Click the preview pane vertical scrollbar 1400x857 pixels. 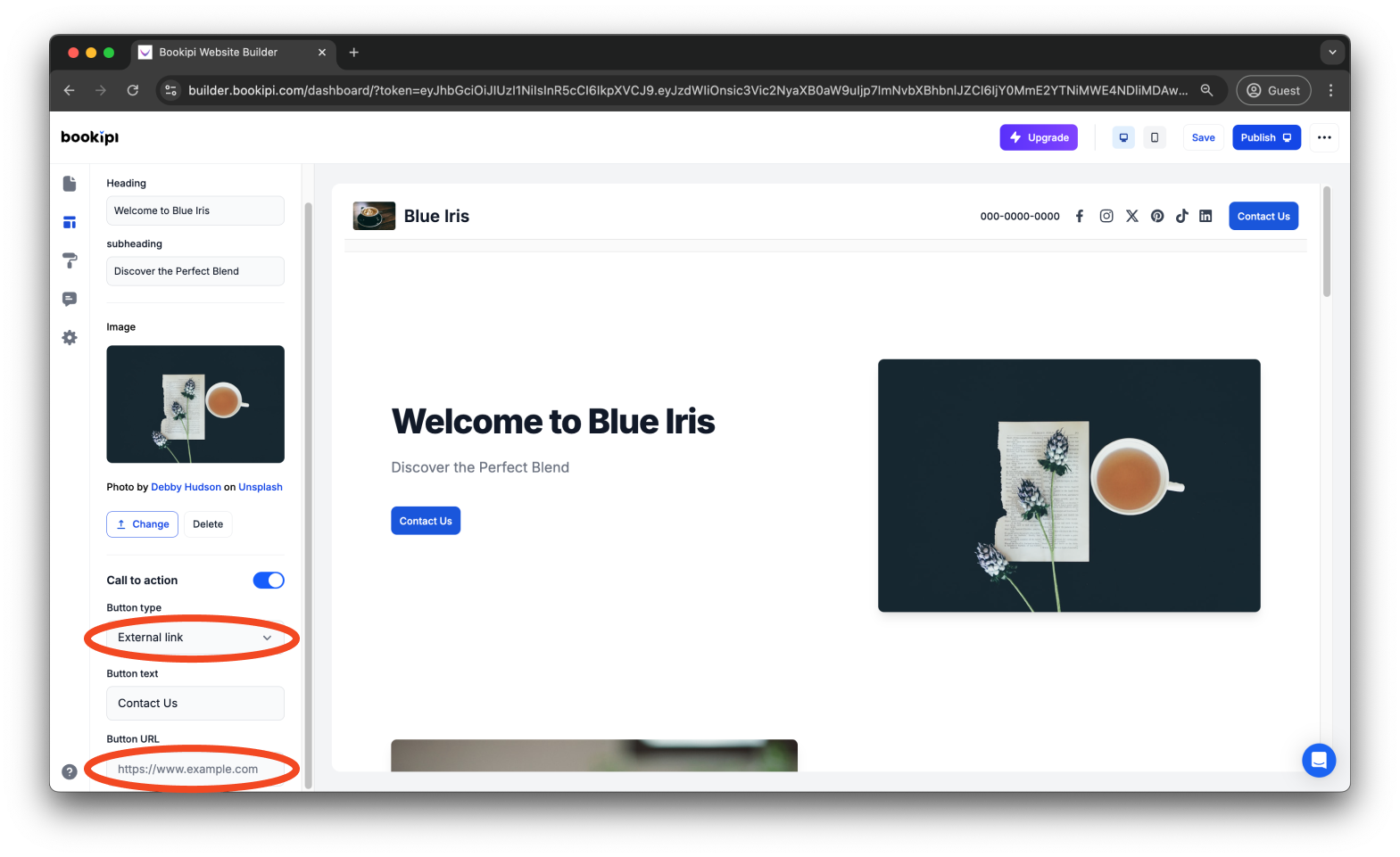1327,242
